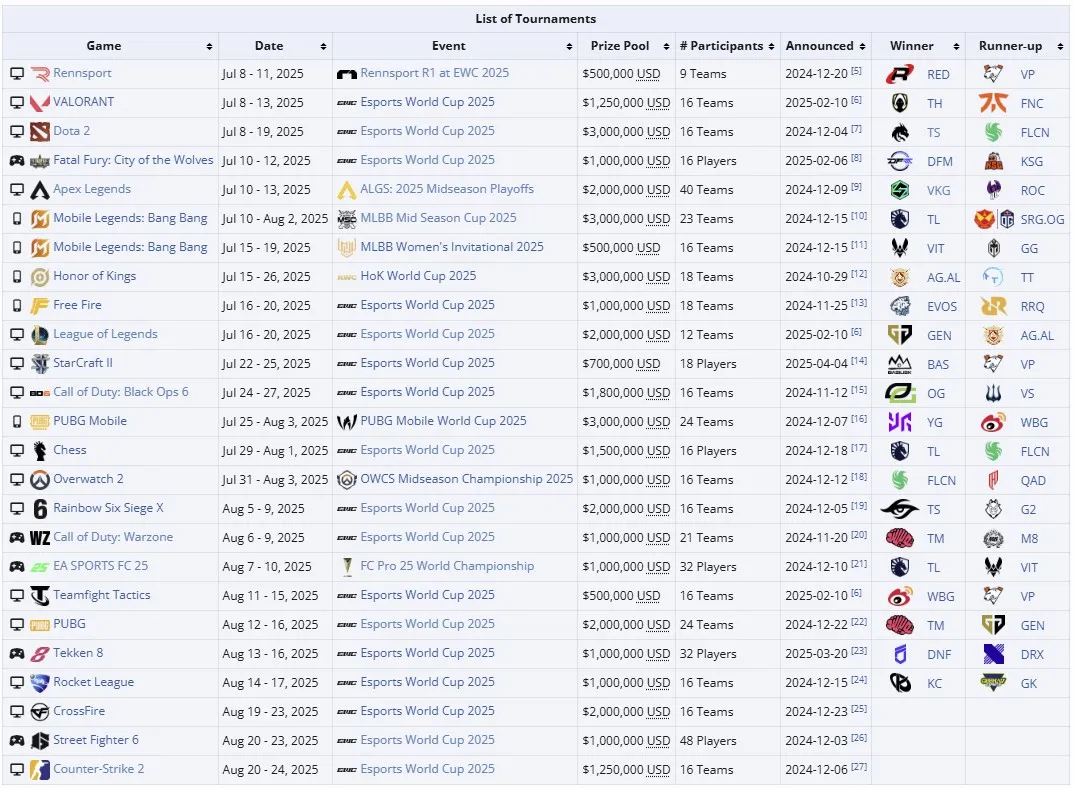
Task: Open Esports World Cup 2025 in Tekken 8 row
Action: pyautogui.click(x=427, y=652)
